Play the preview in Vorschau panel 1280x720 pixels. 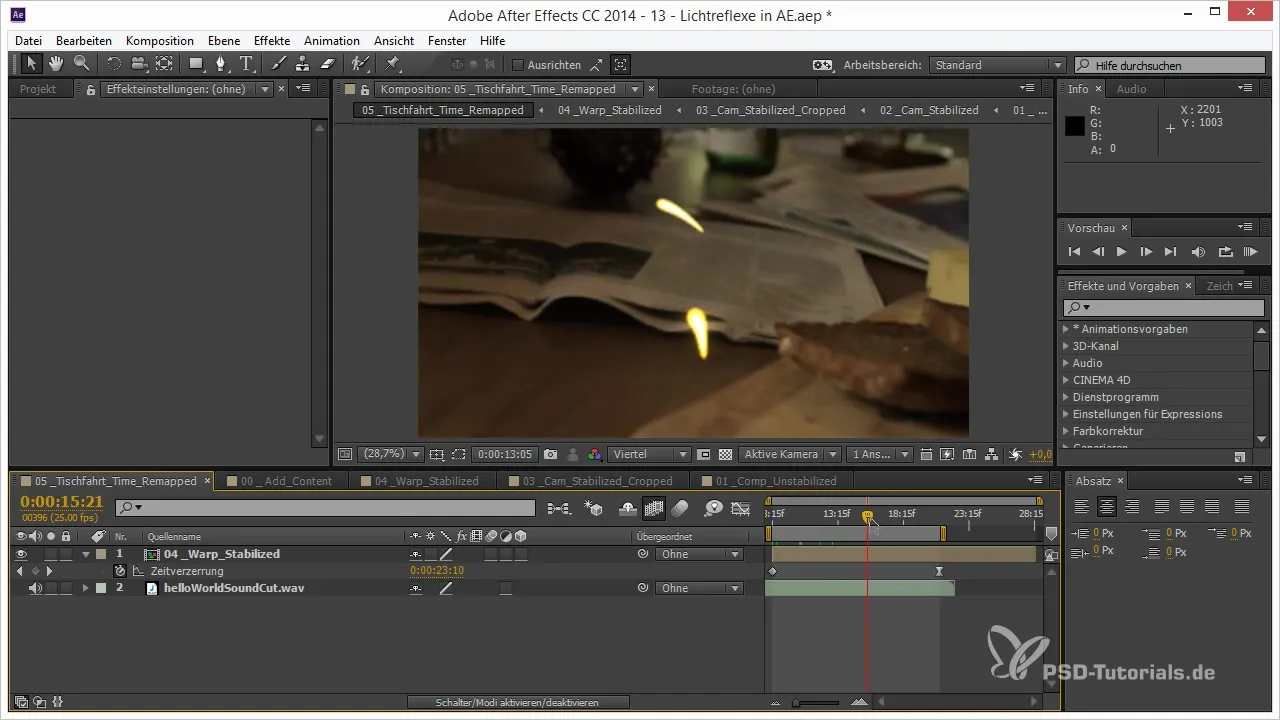point(1122,252)
